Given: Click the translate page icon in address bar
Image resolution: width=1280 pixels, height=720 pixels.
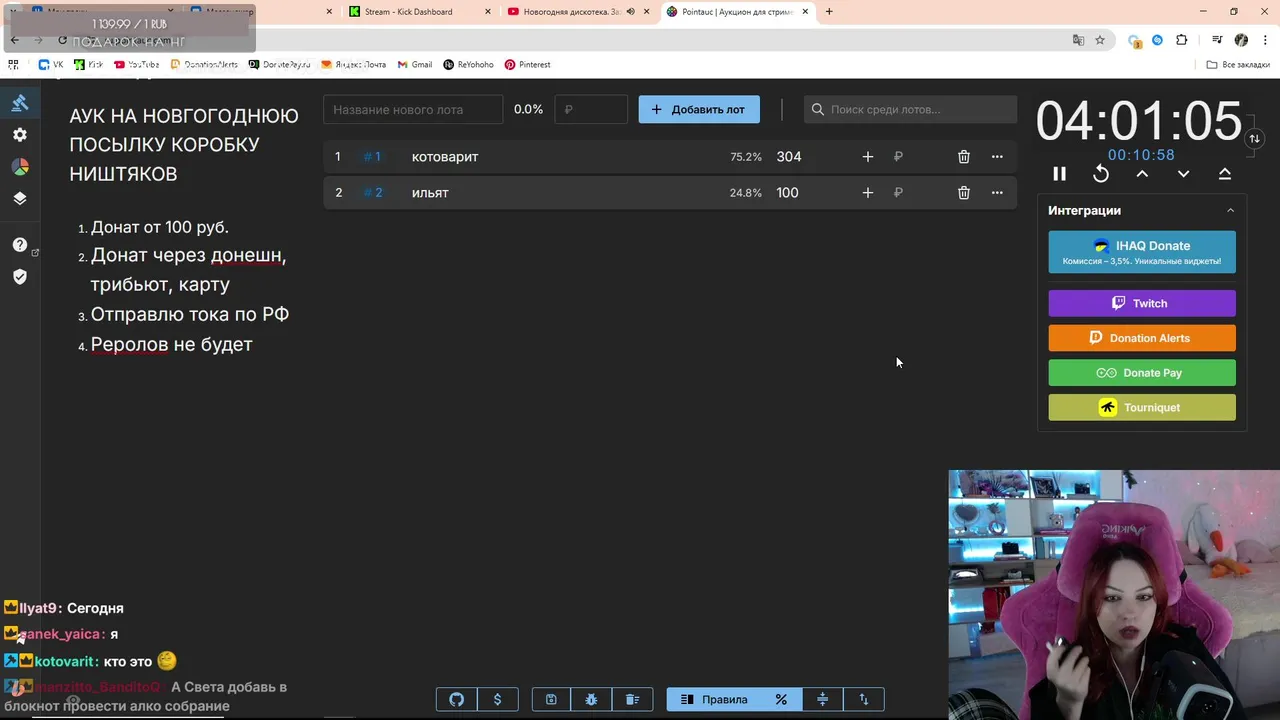Looking at the screenshot, I should 1078,40.
